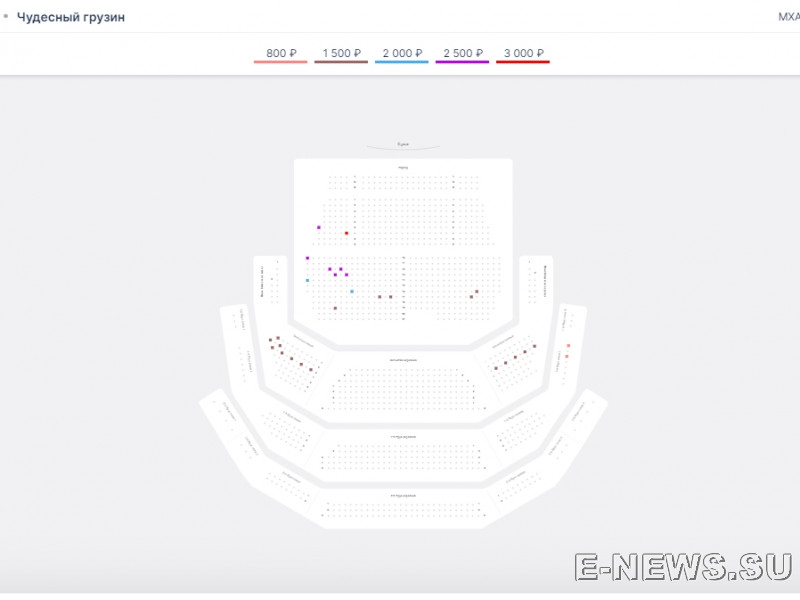Pick the only red seat in the stalls
Image resolution: width=800 pixels, height=600 pixels.
(347, 233)
